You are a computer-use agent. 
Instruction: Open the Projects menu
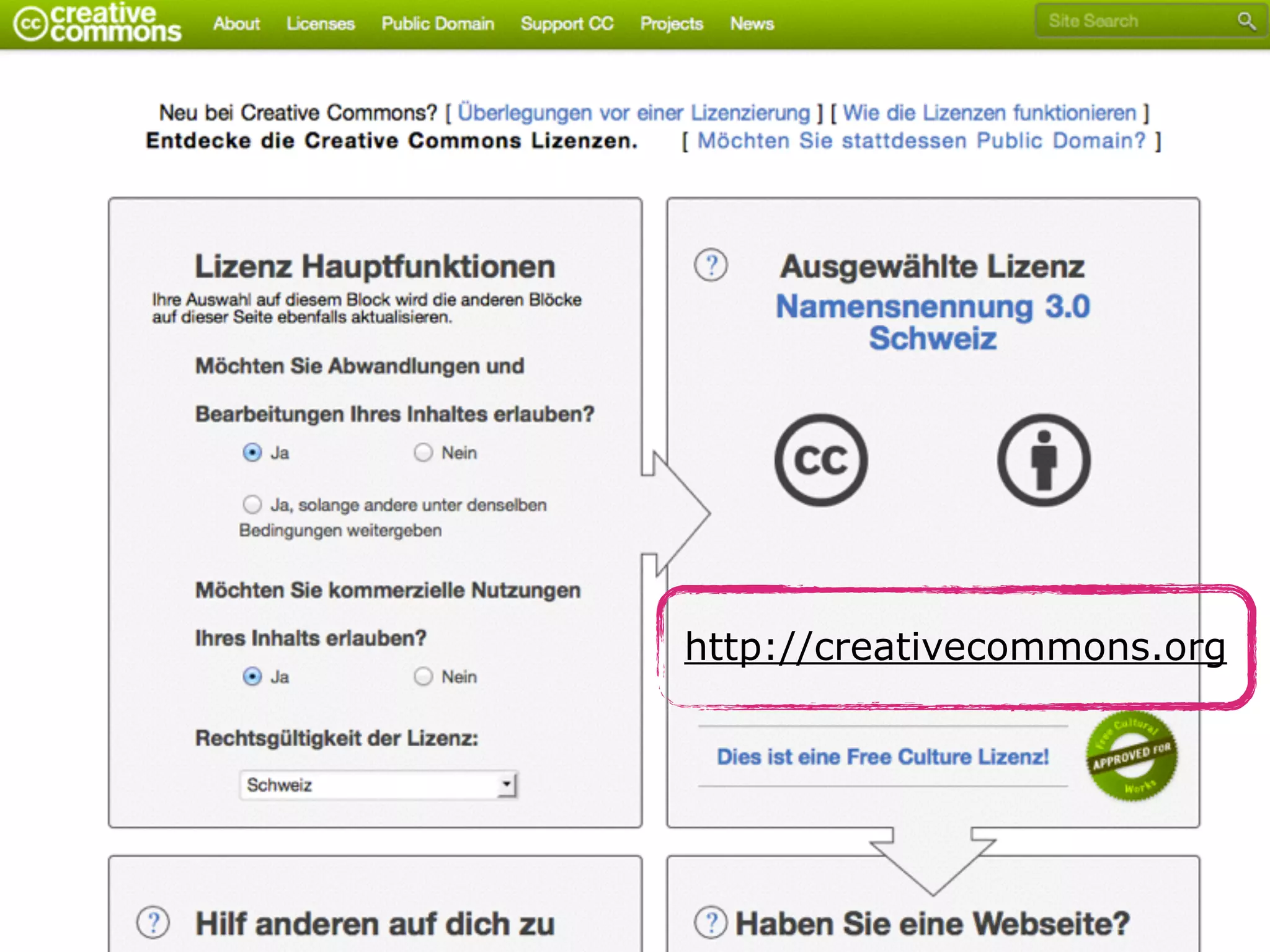[672, 24]
